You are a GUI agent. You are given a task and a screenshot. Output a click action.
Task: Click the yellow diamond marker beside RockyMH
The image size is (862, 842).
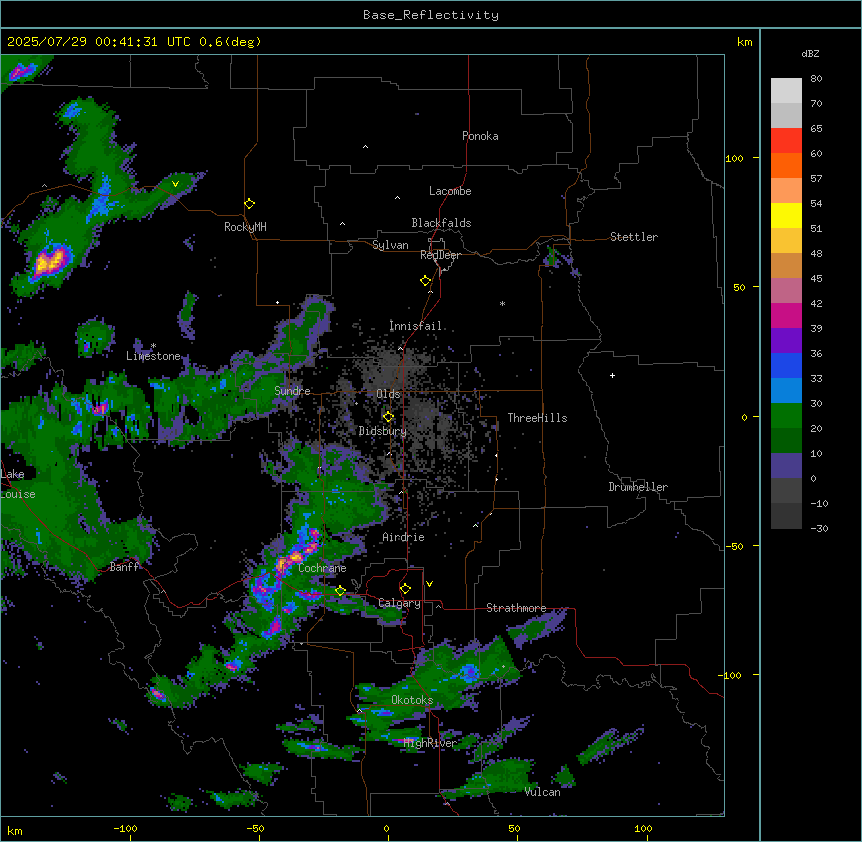click(x=249, y=204)
